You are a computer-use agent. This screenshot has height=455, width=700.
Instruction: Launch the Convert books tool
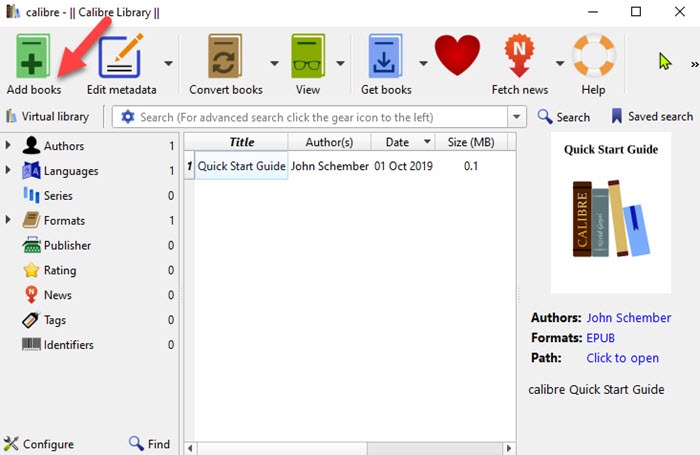coord(225,64)
